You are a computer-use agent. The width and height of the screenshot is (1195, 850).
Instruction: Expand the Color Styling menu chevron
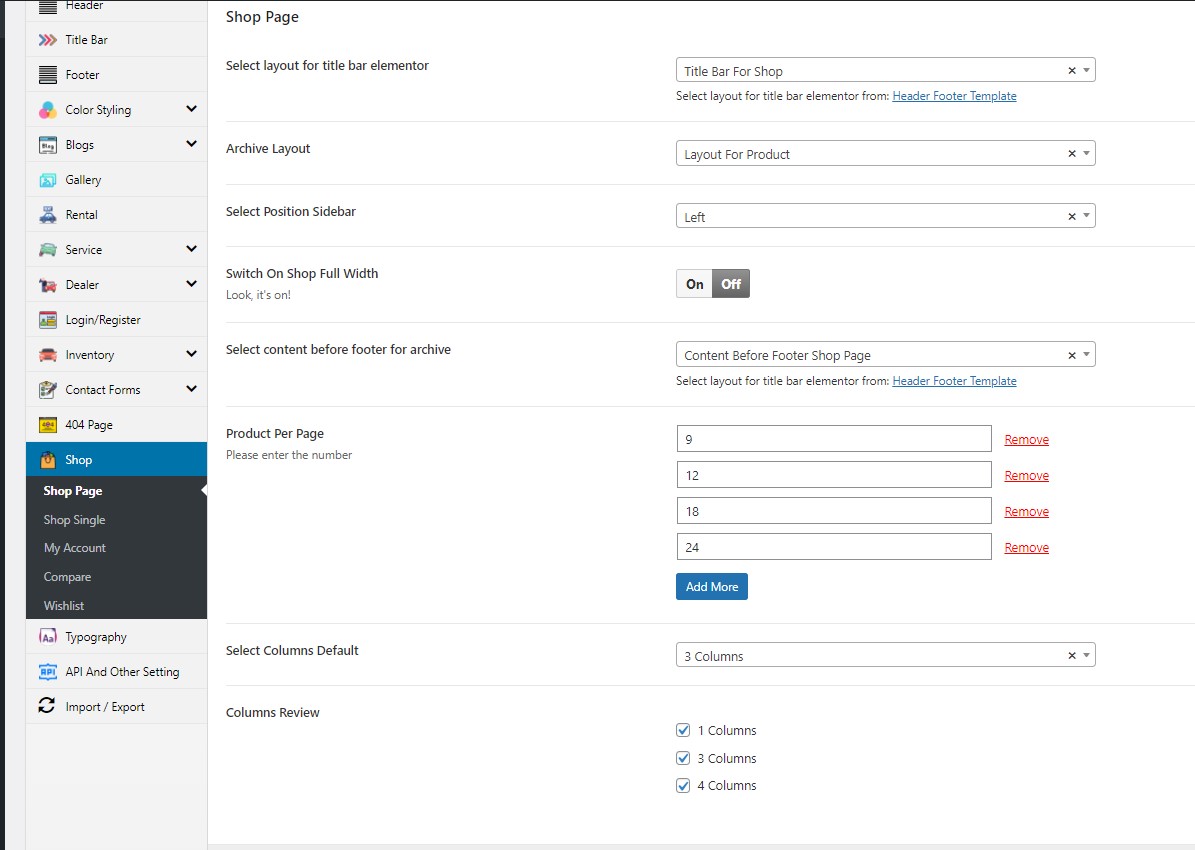point(191,109)
